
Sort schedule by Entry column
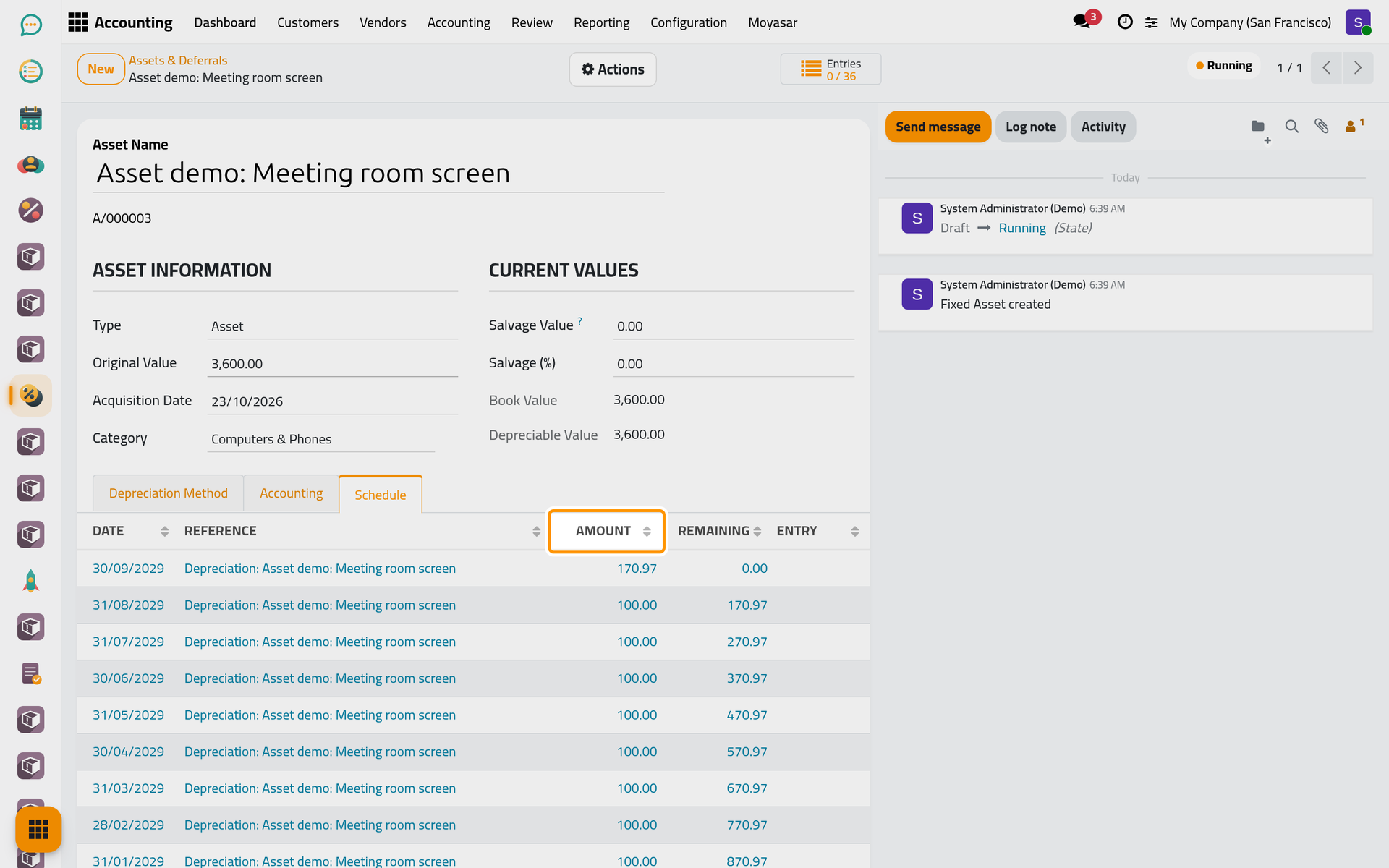817,531
